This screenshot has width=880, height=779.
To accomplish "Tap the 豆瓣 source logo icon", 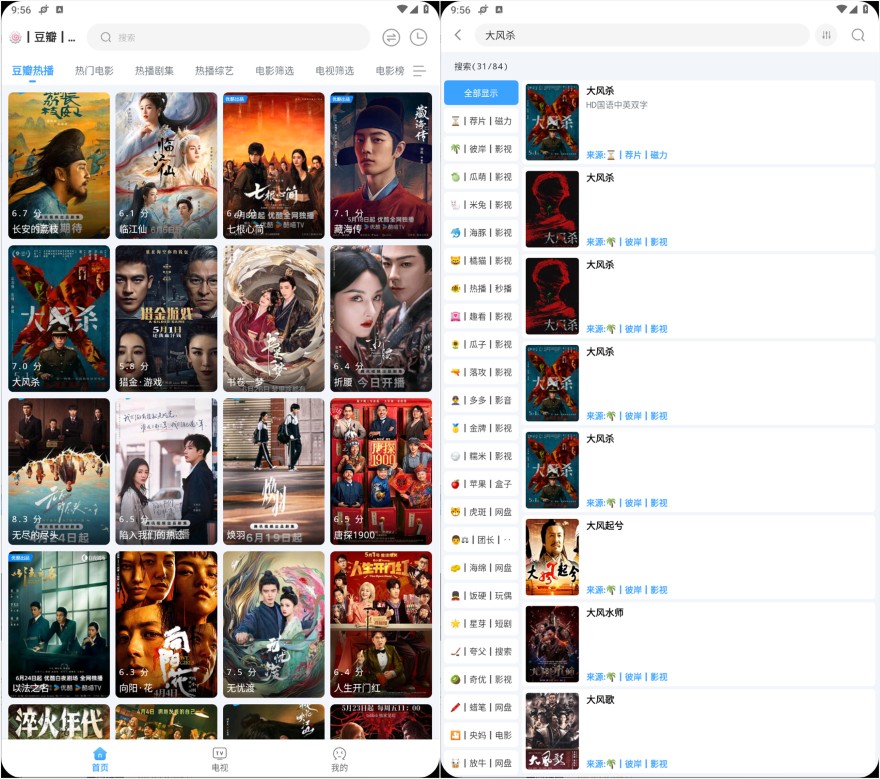I will [15, 38].
